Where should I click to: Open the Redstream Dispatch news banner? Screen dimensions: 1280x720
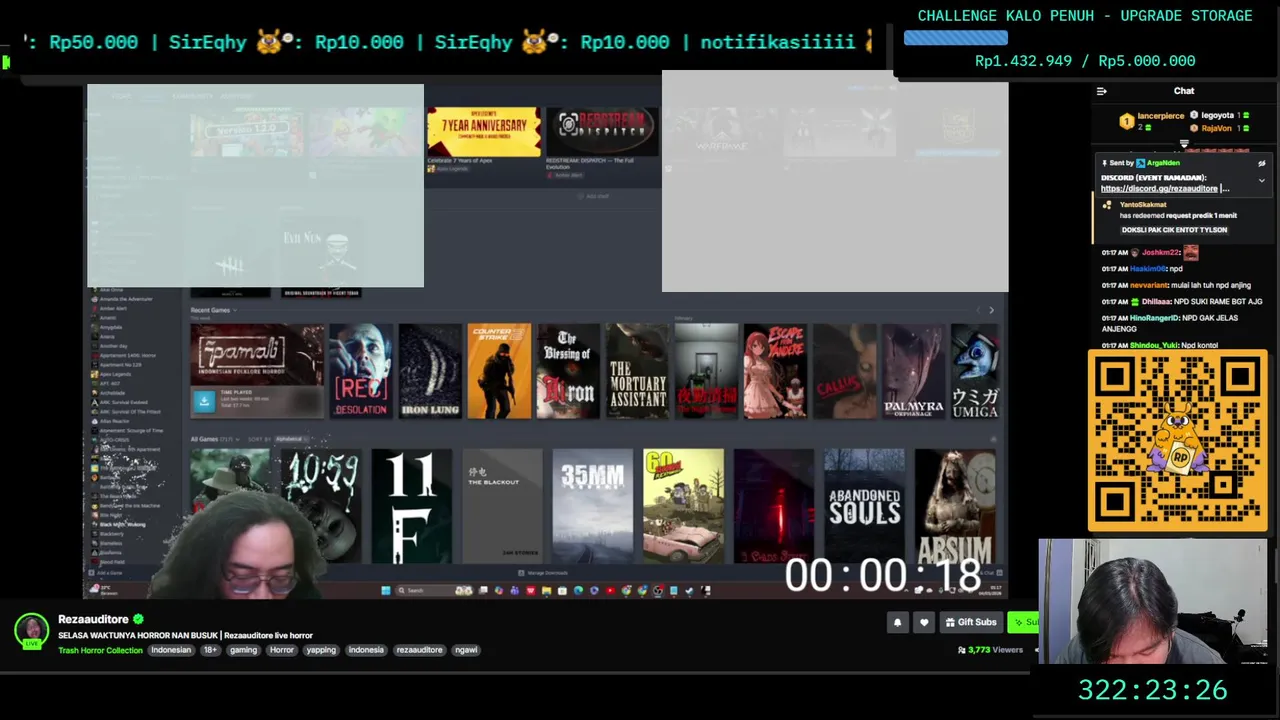pos(603,132)
